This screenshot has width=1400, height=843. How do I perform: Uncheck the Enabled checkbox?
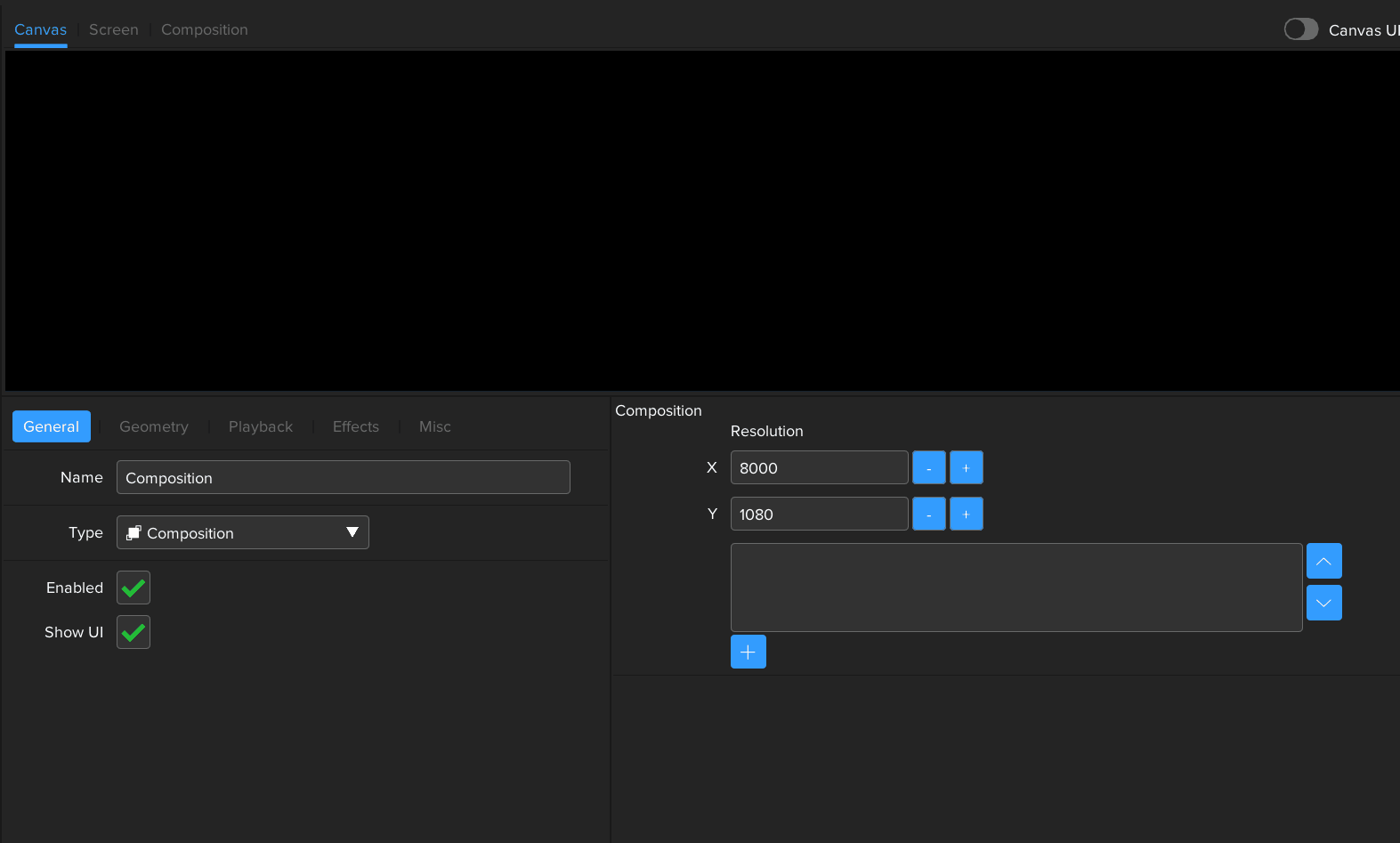click(x=134, y=588)
